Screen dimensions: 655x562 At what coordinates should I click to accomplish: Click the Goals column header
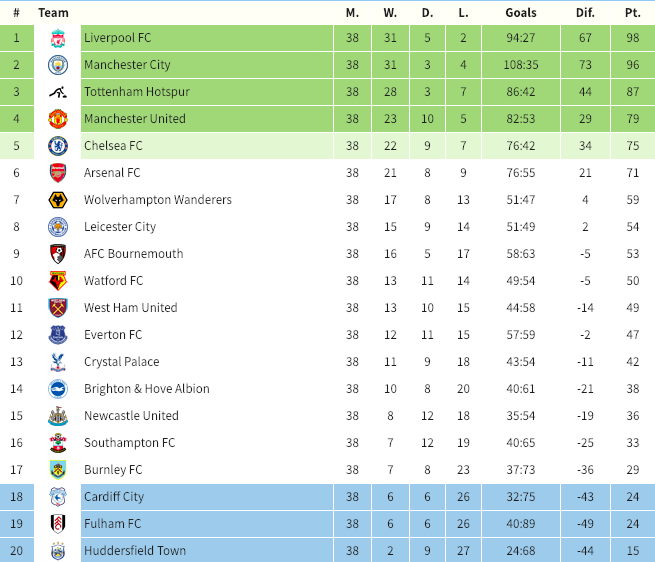(521, 13)
